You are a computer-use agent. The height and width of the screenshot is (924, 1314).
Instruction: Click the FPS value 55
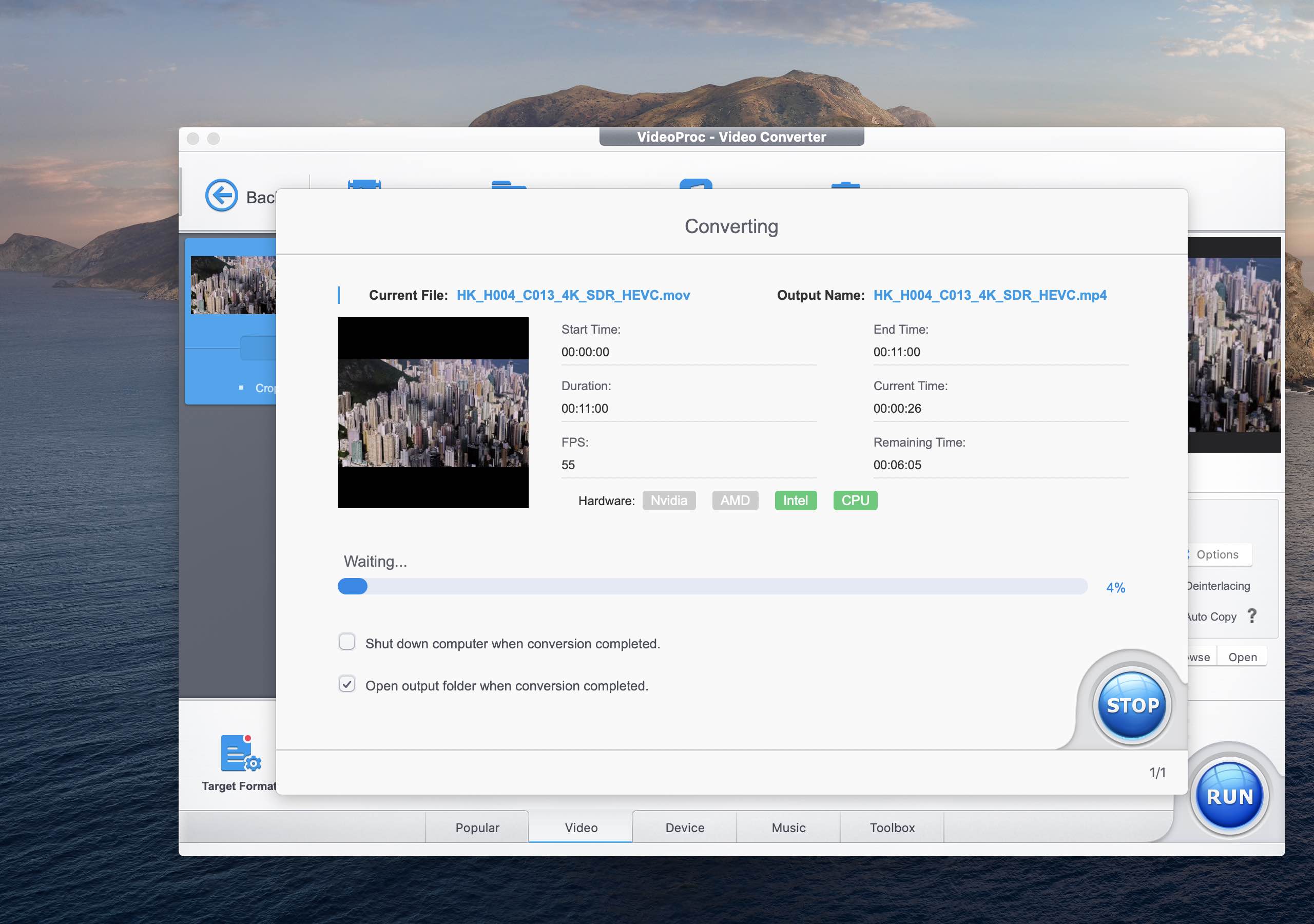568,465
